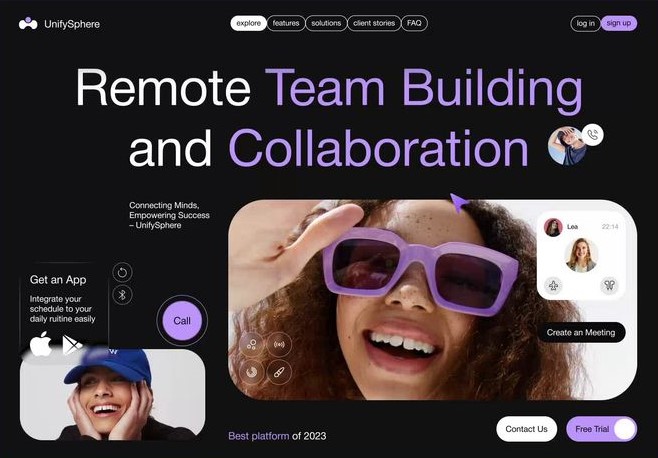Open the solutions nav tab

tap(326, 24)
